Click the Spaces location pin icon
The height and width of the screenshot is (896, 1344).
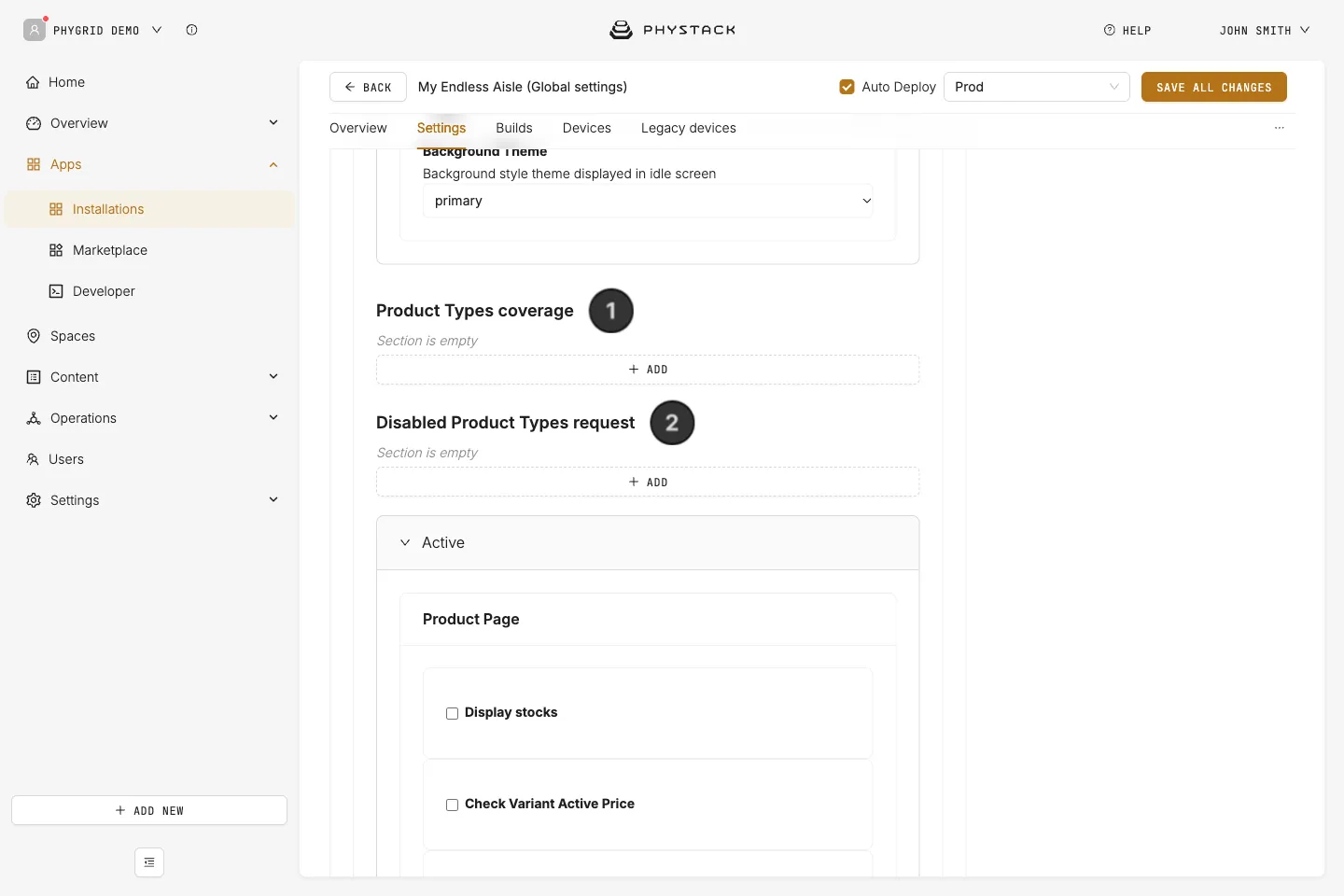(x=34, y=336)
